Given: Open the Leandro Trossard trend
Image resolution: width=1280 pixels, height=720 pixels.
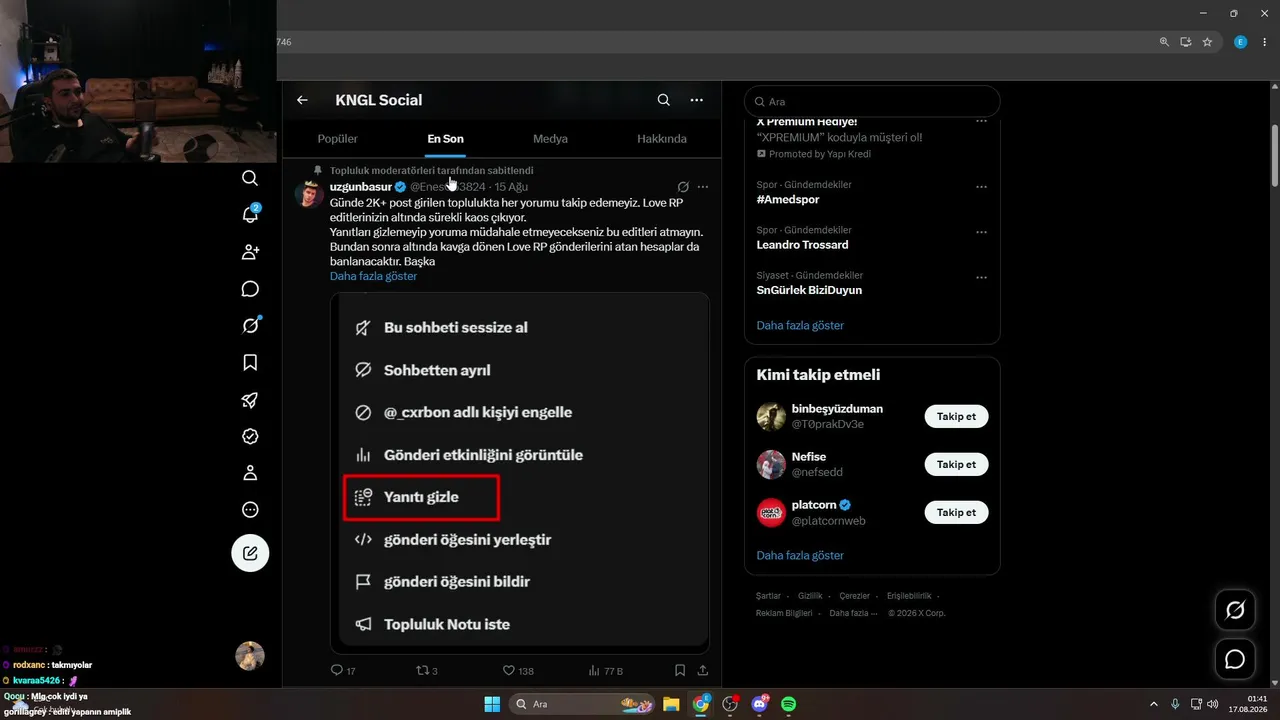Looking at the screenshot, I should [x=802, y=245].
